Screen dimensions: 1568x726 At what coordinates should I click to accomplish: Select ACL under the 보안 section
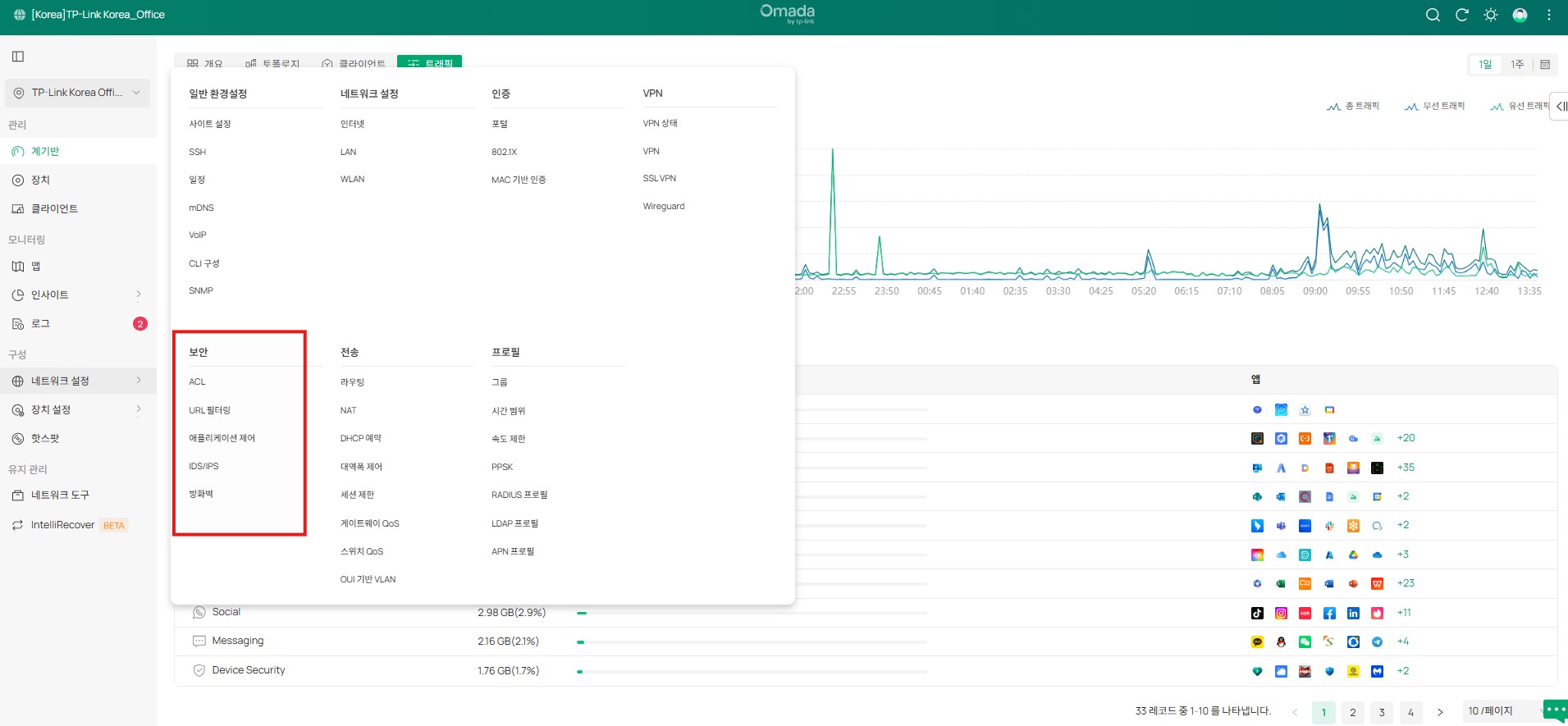click(x=198, y=382)
